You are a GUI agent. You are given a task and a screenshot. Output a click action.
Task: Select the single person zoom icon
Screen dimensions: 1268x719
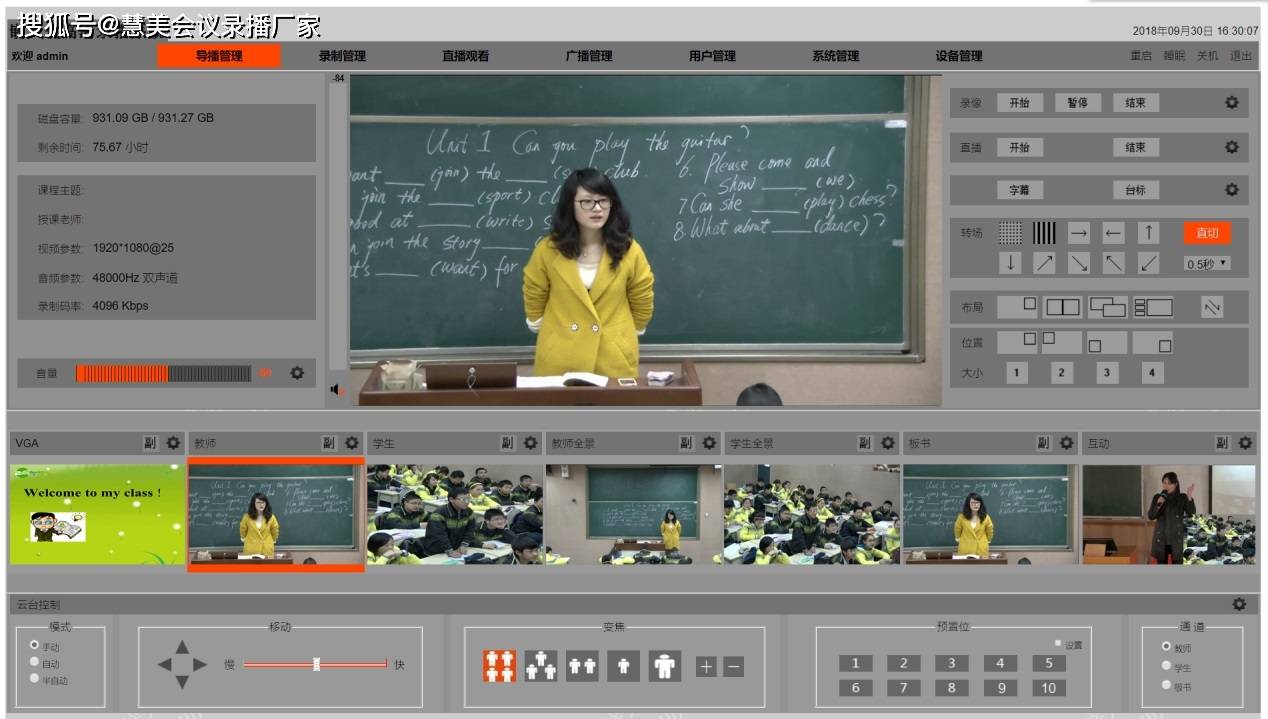tap(623, 666)
